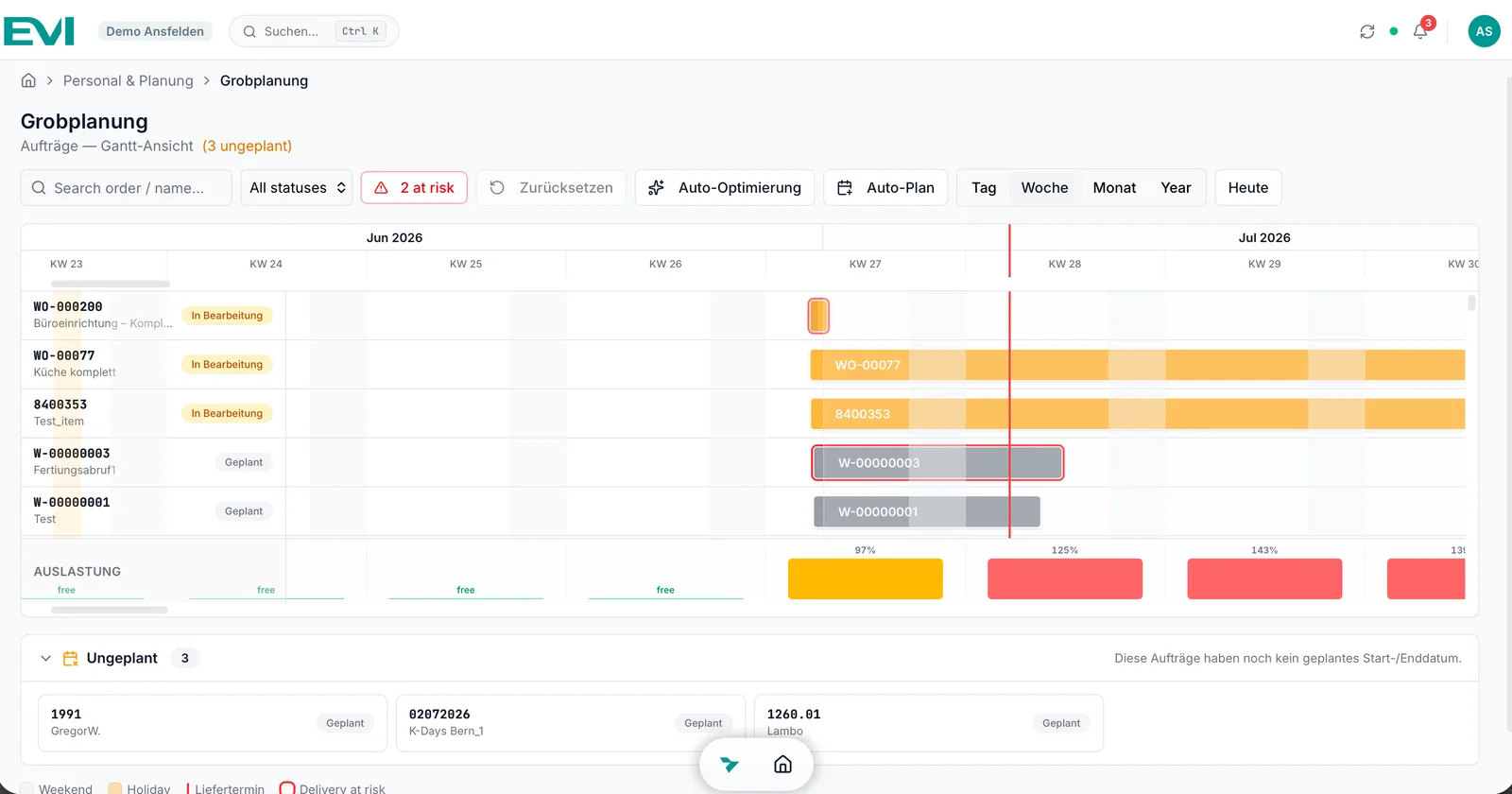The width and height of the screenshot is (1512, 794).
Task: Open the All statuses dropdown
Action: point(297,187)
